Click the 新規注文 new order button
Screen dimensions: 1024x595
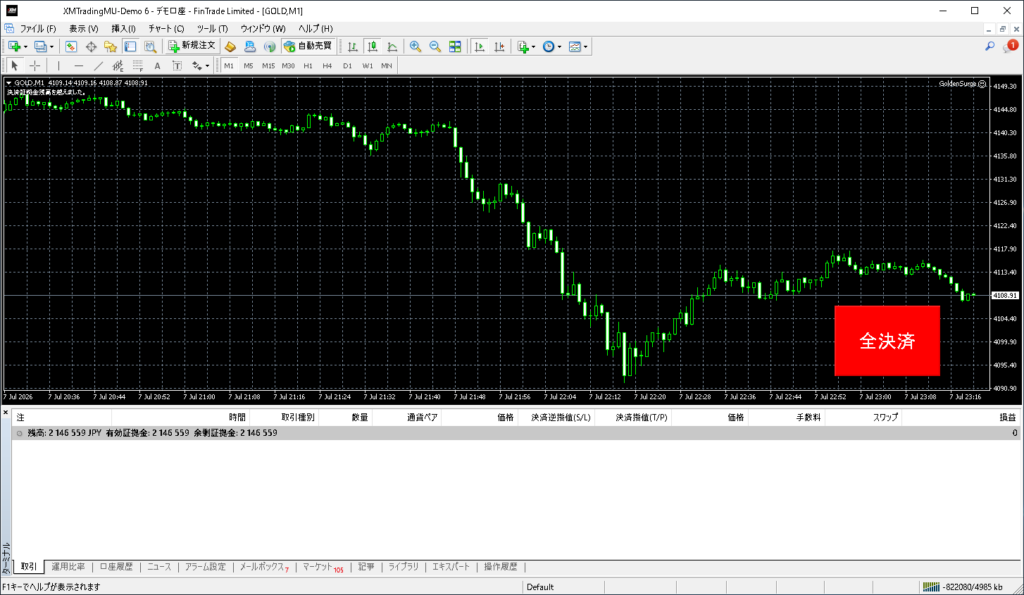click(x=191, y=46)
